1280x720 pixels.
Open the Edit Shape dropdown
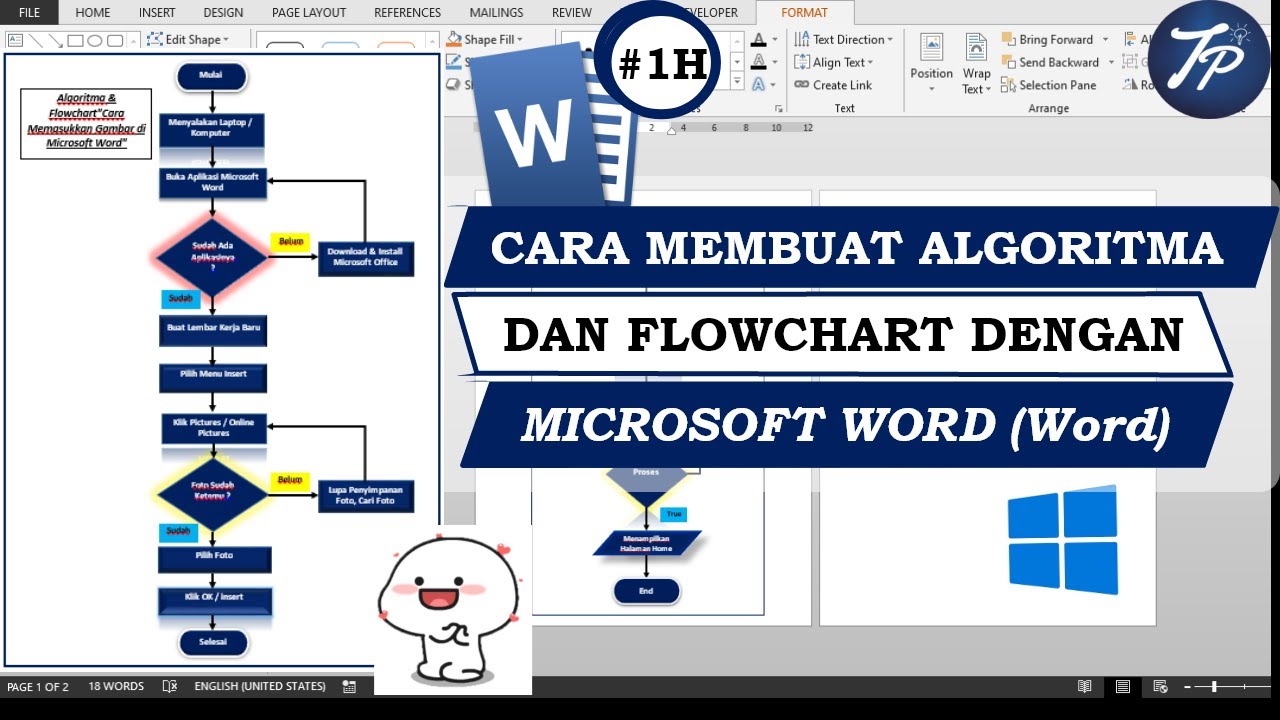(188, 39)
